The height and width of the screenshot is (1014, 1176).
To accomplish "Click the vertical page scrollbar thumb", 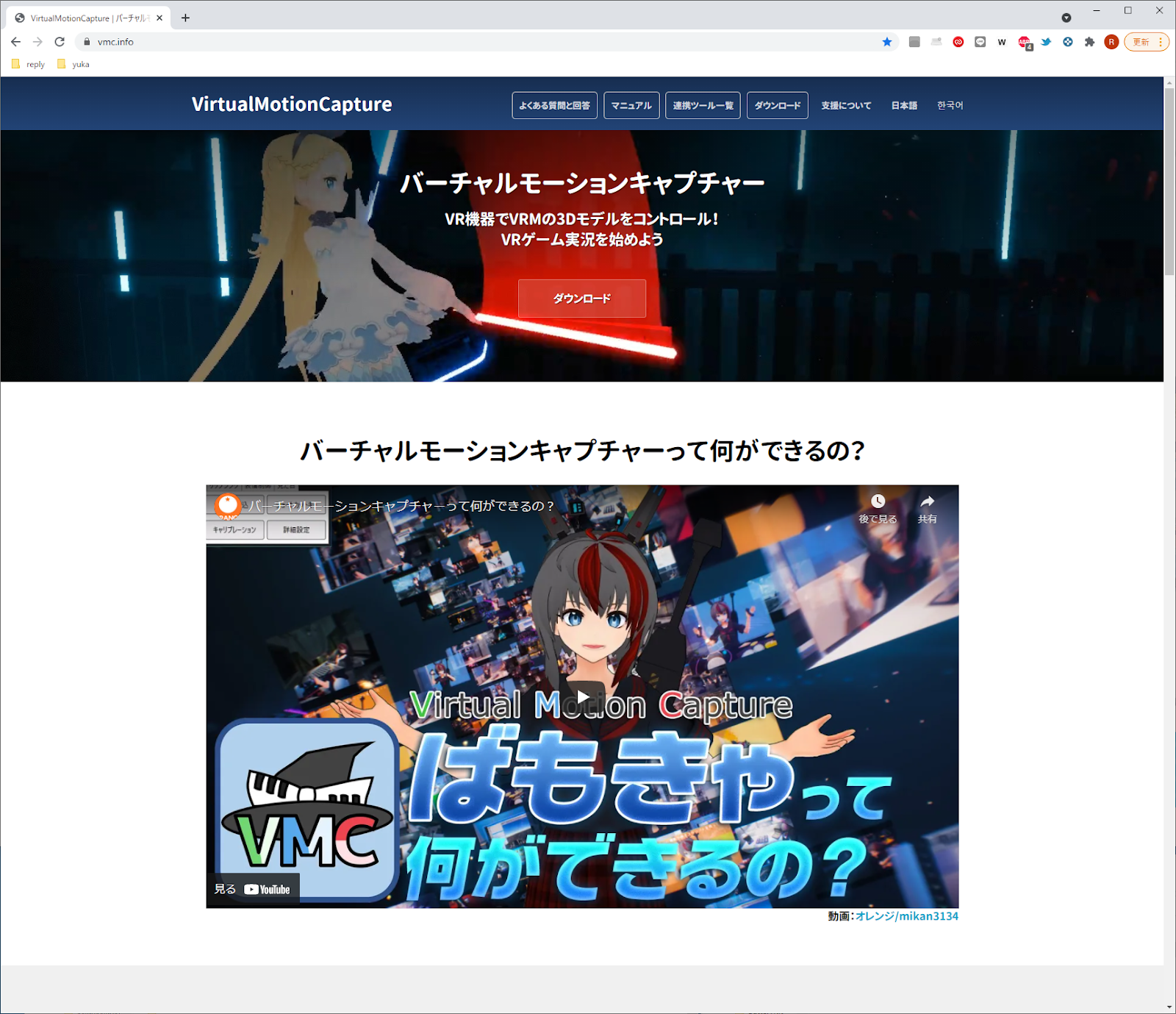I will point(1169,182).
